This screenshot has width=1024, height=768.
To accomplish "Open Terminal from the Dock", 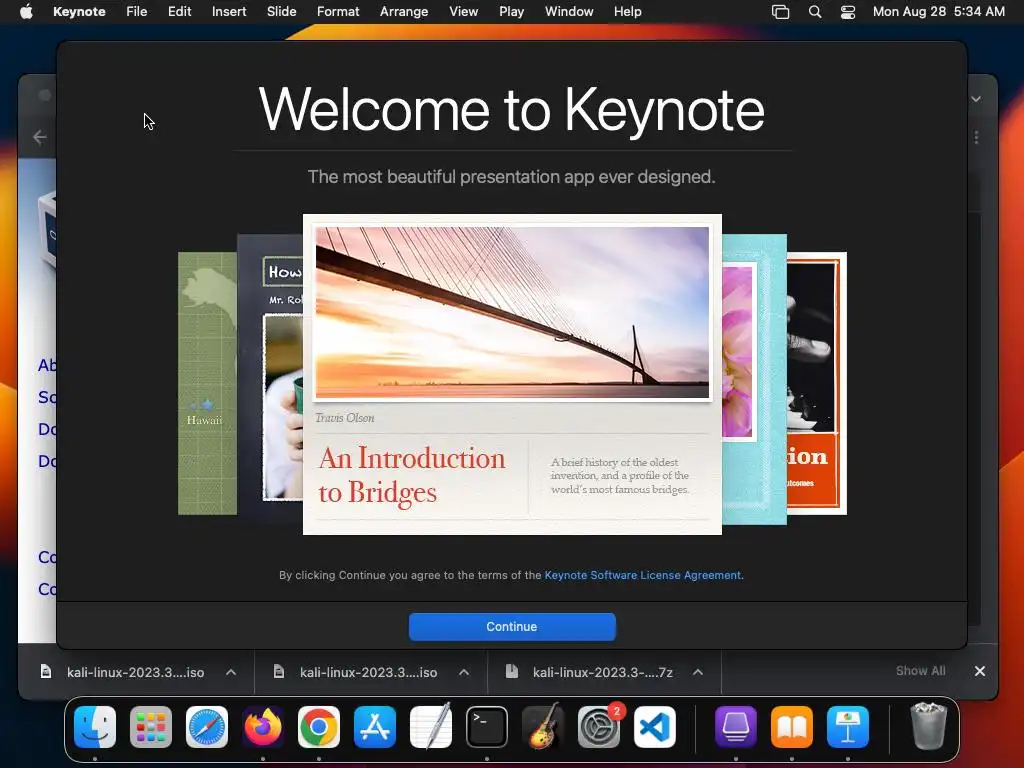I will click(487, 727).
